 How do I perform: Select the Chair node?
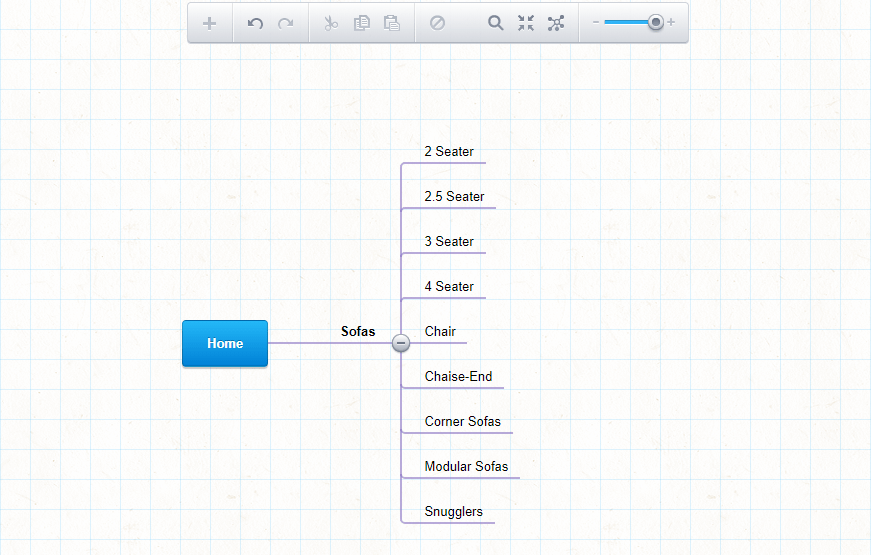440,332
